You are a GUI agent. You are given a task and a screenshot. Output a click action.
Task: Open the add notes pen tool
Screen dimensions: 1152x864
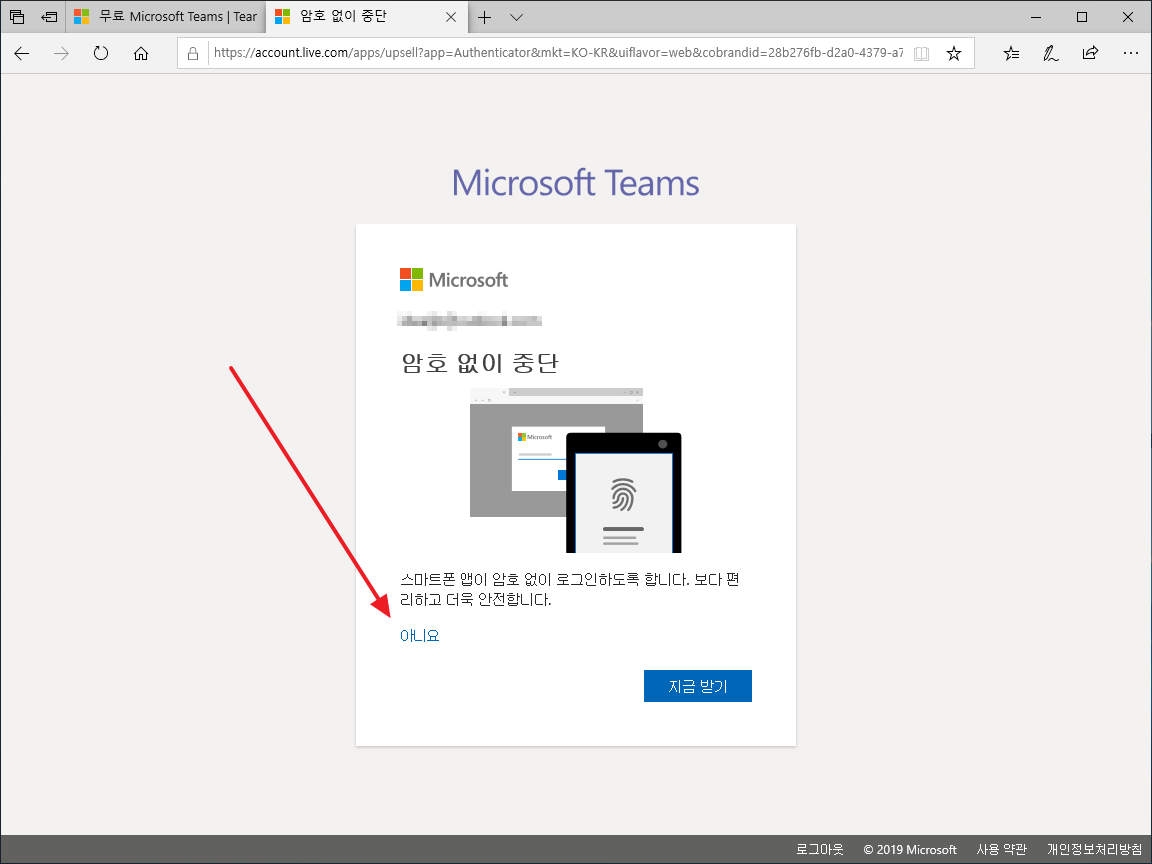tap(1051, 53)
